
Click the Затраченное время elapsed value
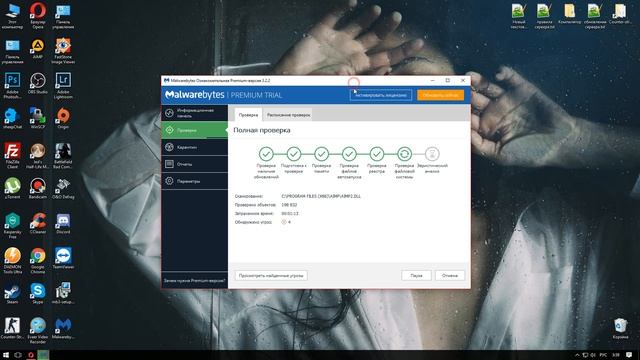point(290,213)
